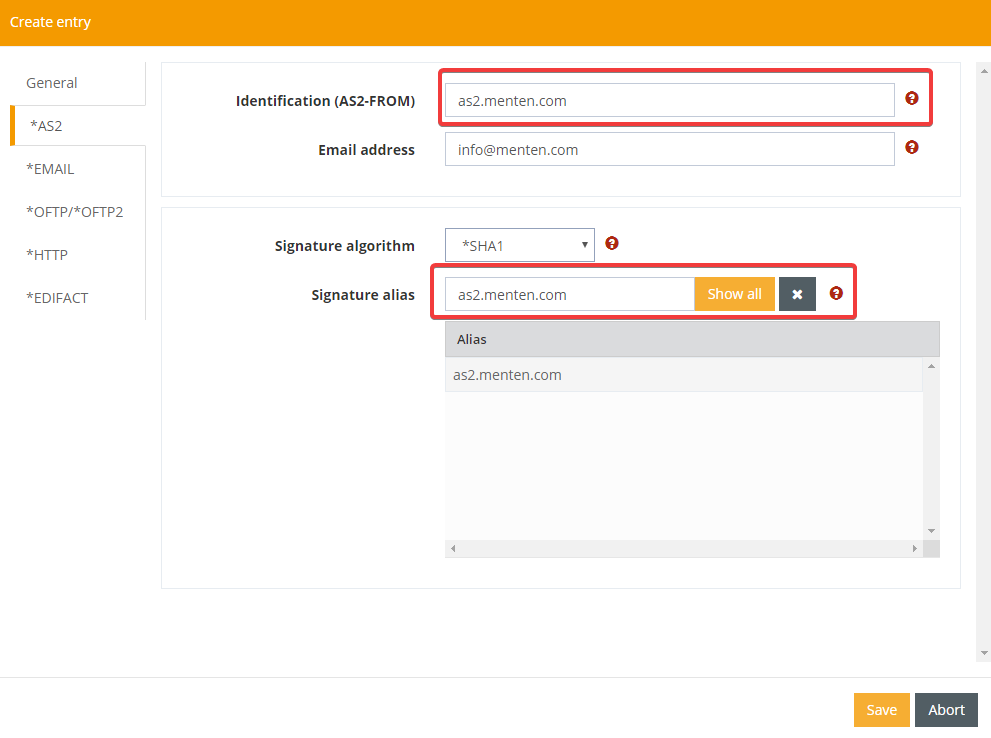Save the entry

point(881,710)
